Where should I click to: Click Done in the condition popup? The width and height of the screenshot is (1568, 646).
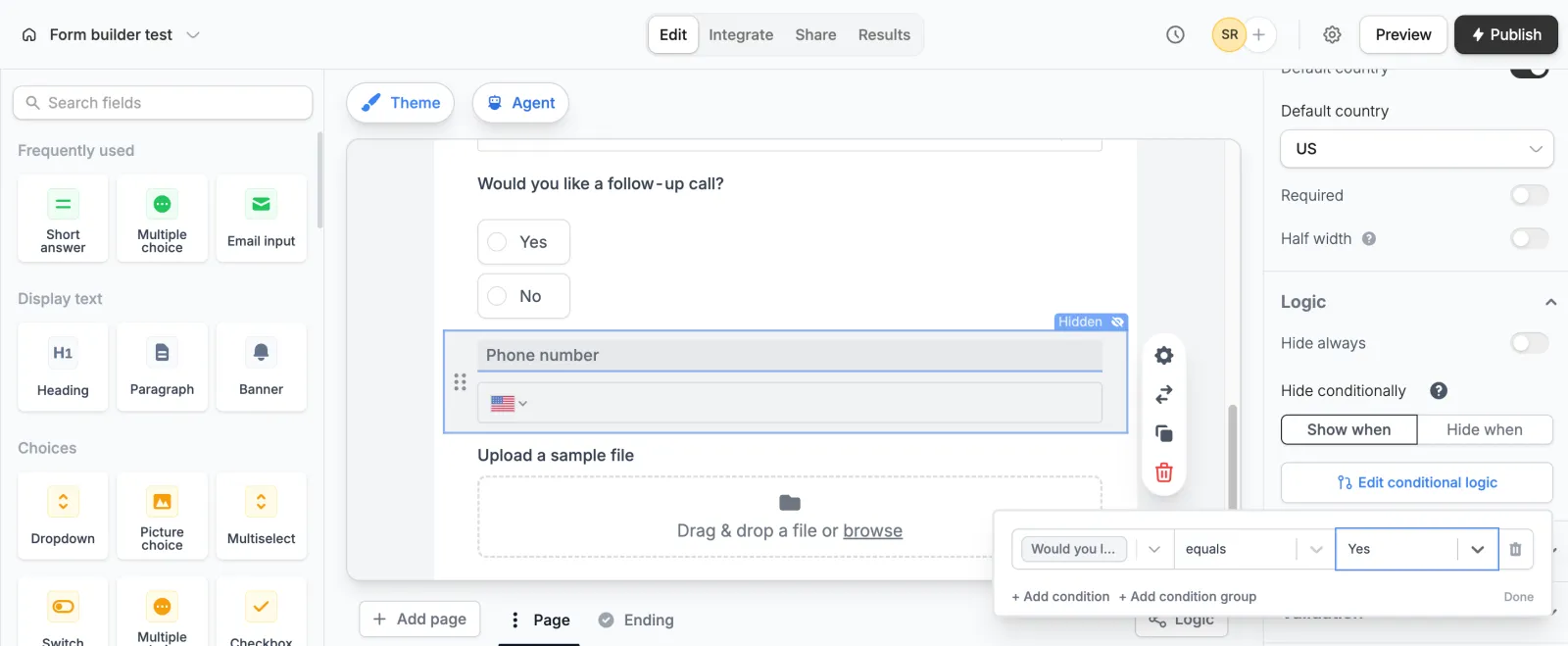1519,597
